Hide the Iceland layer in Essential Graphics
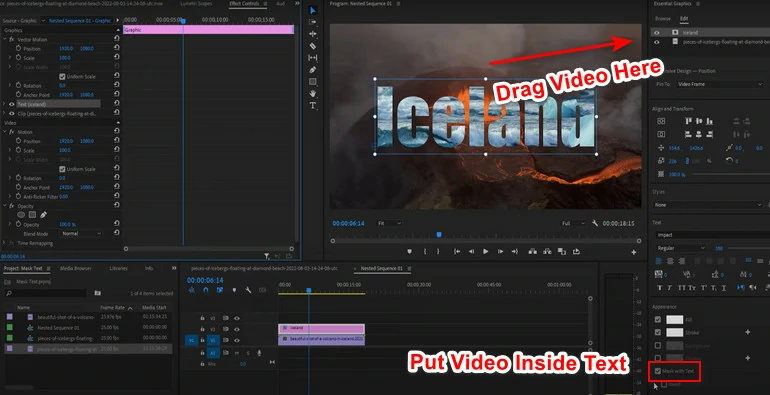The height and width of the screenshot is (395, 770). (x=657, y=32)
